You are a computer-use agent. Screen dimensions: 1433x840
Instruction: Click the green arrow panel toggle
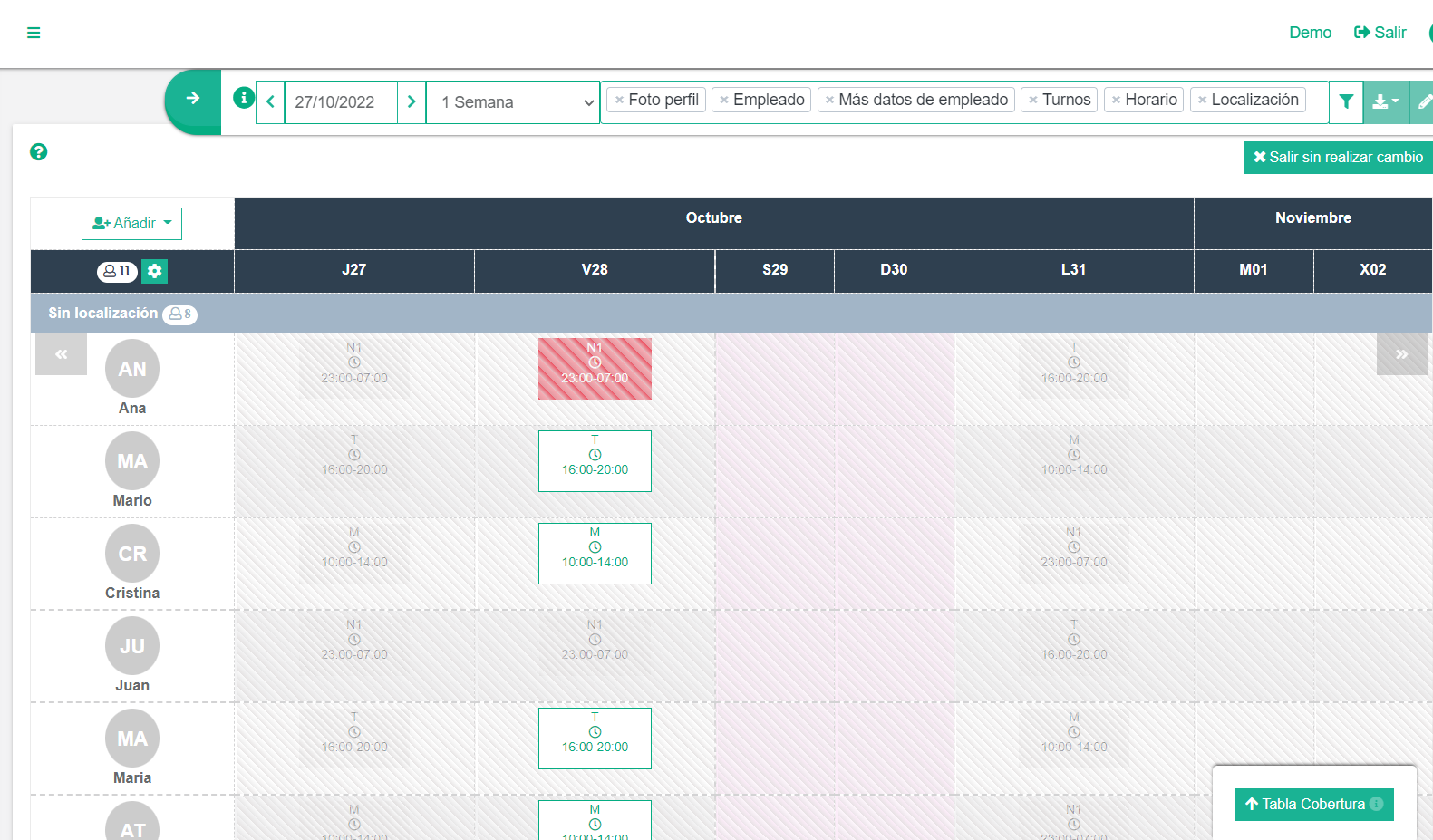point(193,99)
